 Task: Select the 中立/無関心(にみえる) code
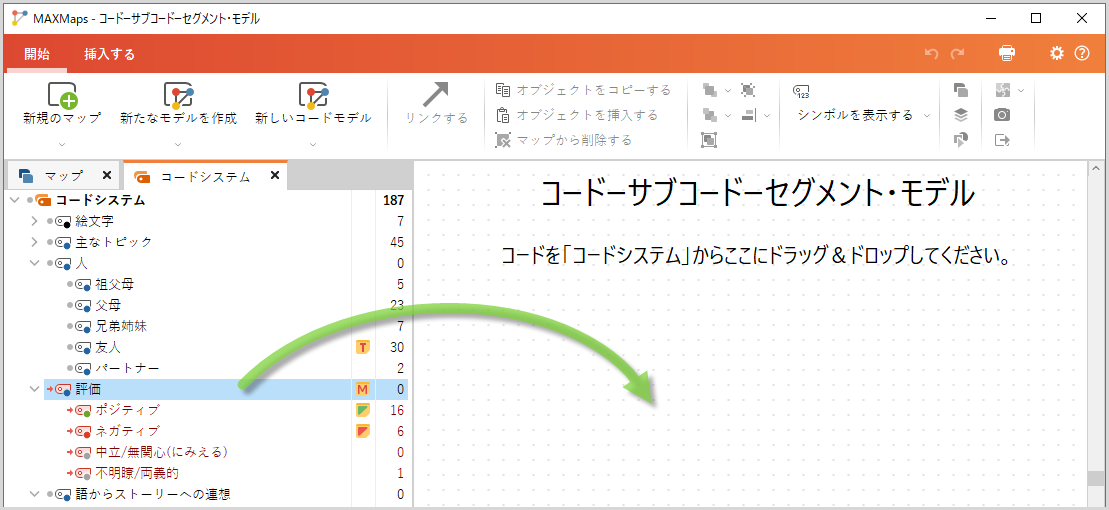click(x=161, y=452)
